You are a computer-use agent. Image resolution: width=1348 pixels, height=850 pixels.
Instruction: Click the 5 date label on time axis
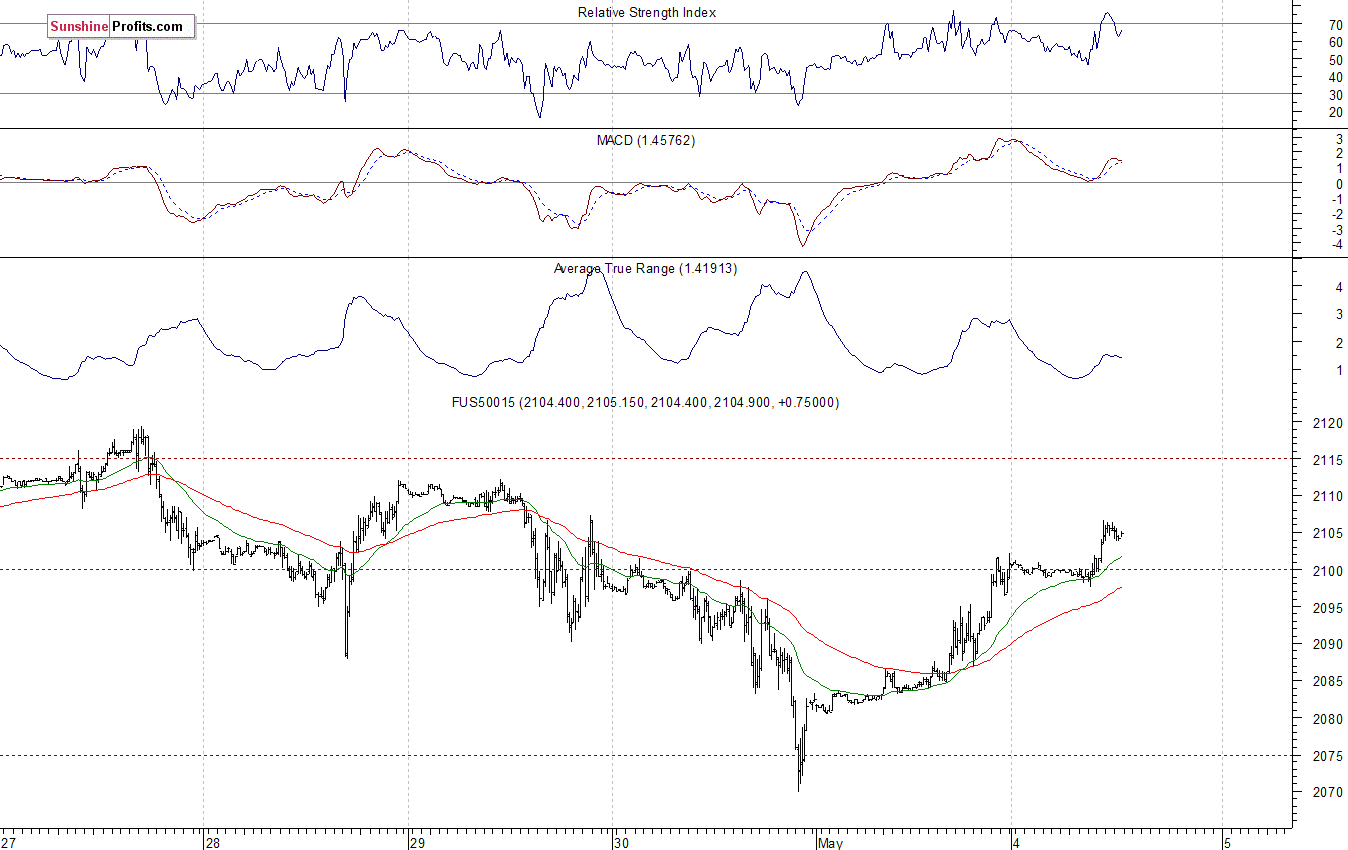(x=1228, y=842)
